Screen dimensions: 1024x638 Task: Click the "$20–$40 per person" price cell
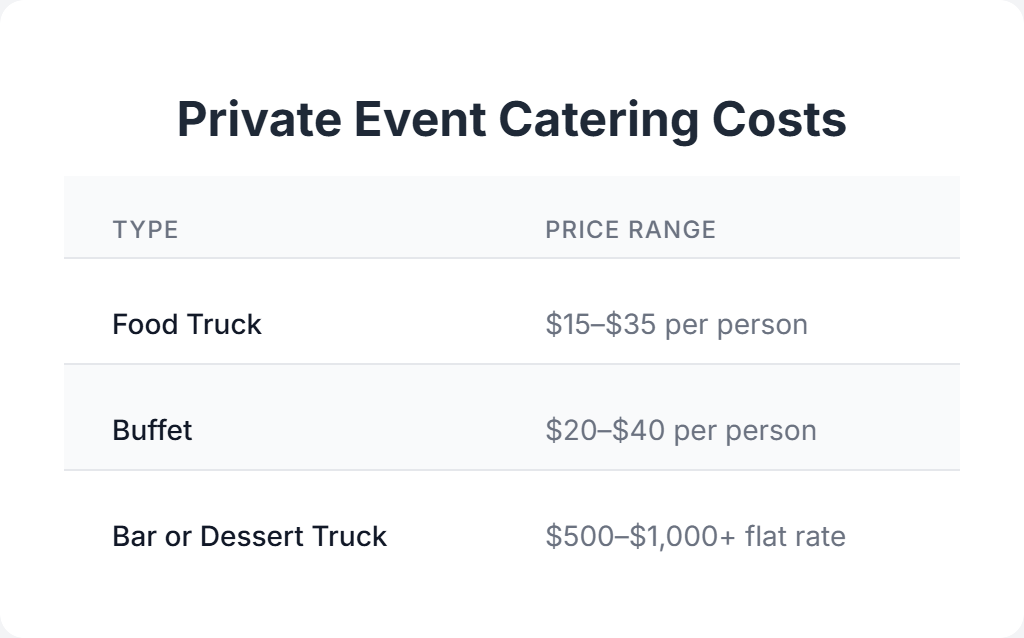(x=680, y=431)
